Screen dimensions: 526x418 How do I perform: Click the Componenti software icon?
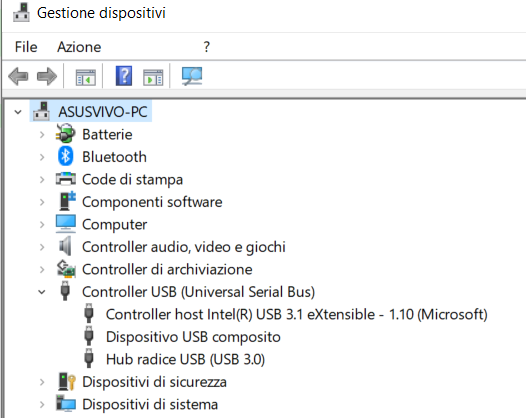click(x=67, y=201)
